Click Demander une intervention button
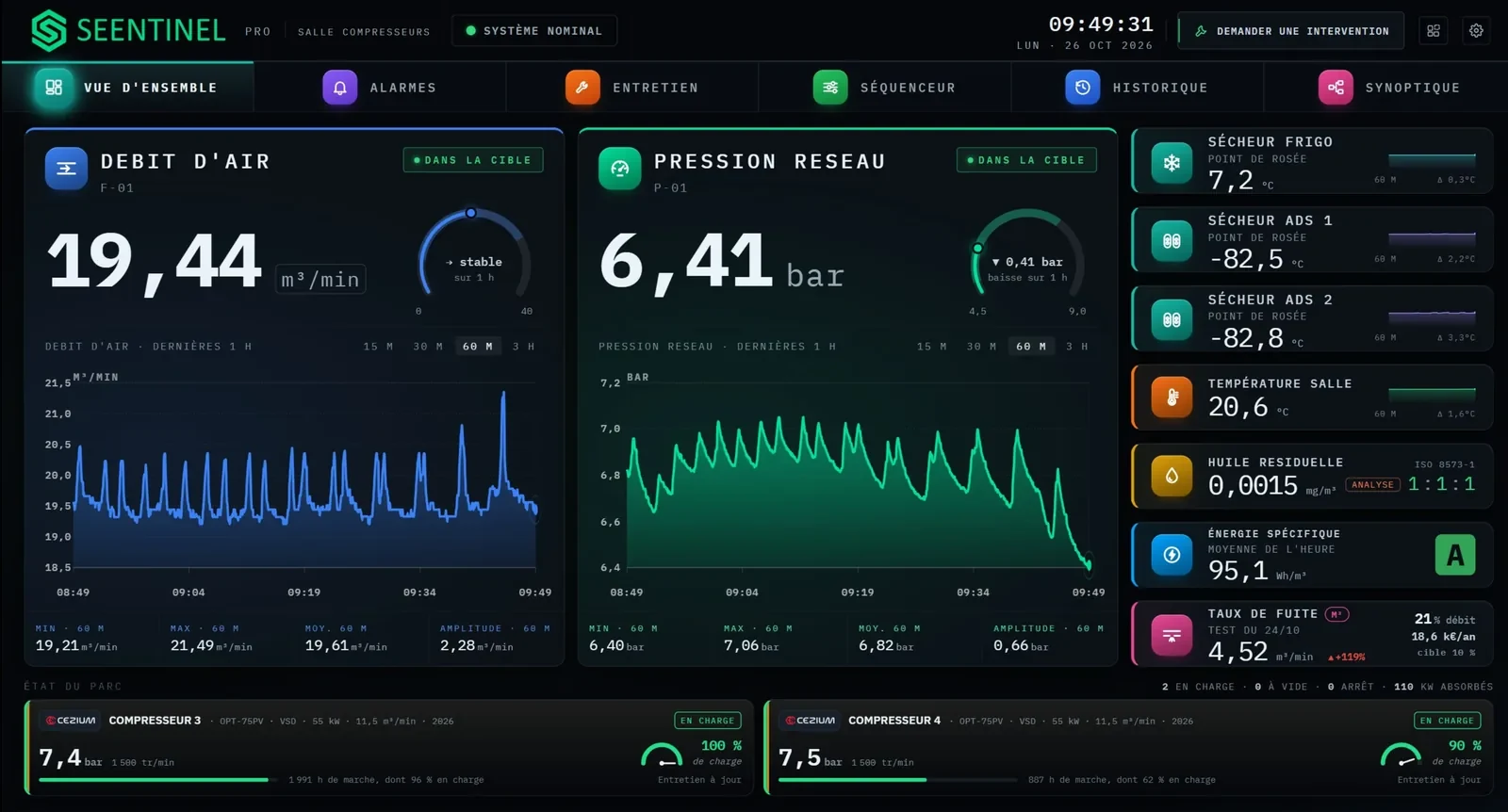Viewport: 1508px width, 812px height. tap(1291, 31)
